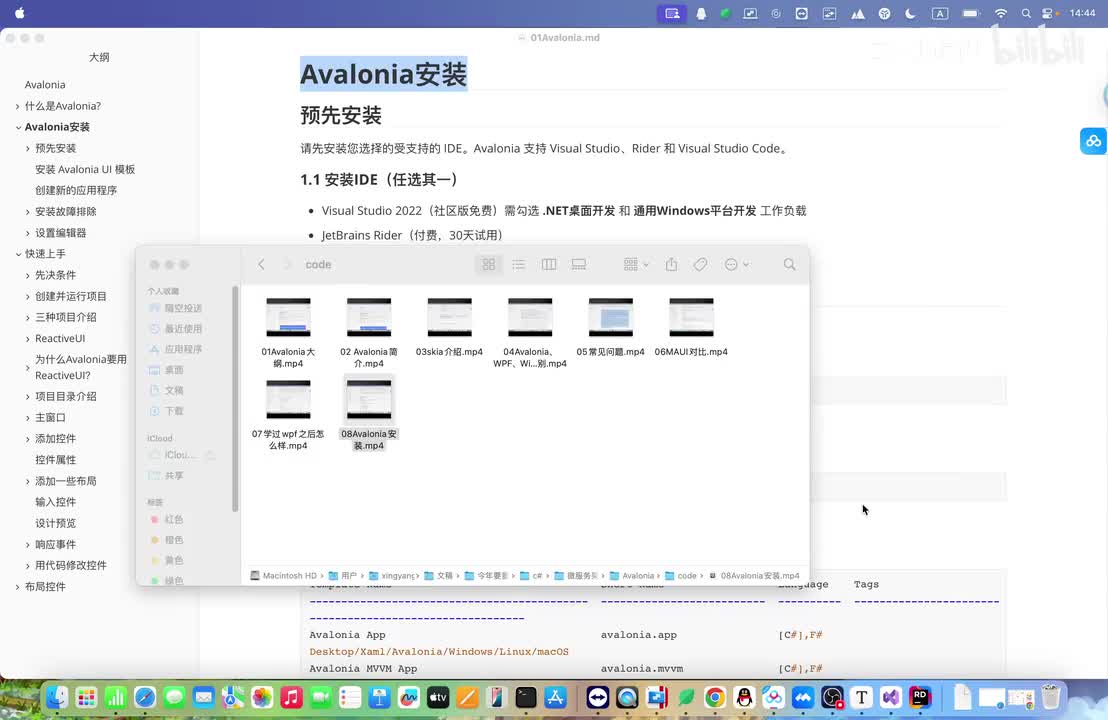Image resolution: width=1108 pixels, height=720 pixels.
Task: Open Finder group-by dropdown
Action: (636, 264)
